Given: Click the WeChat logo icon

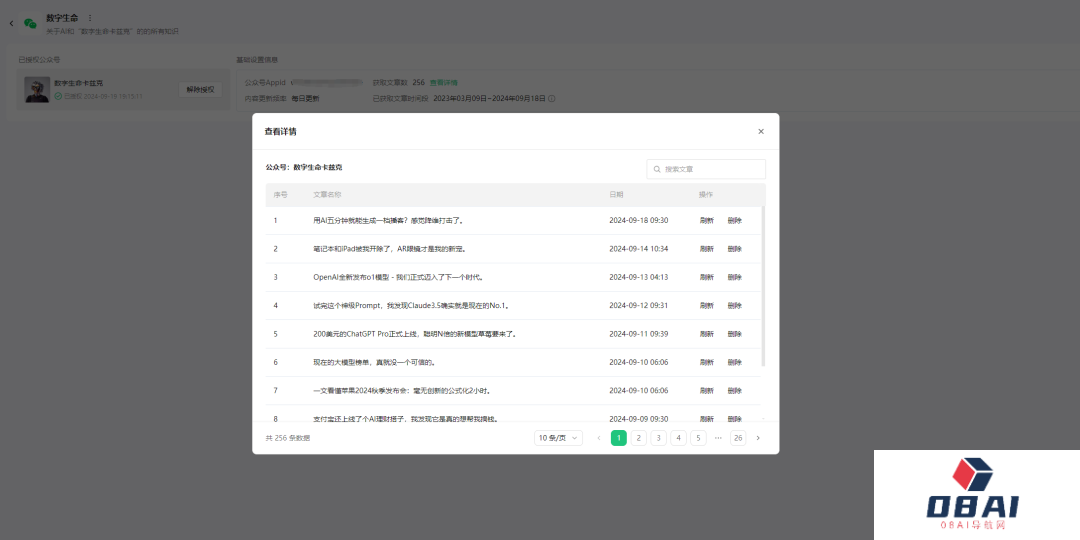Looking at the screenshot, I should pos(30,22).
